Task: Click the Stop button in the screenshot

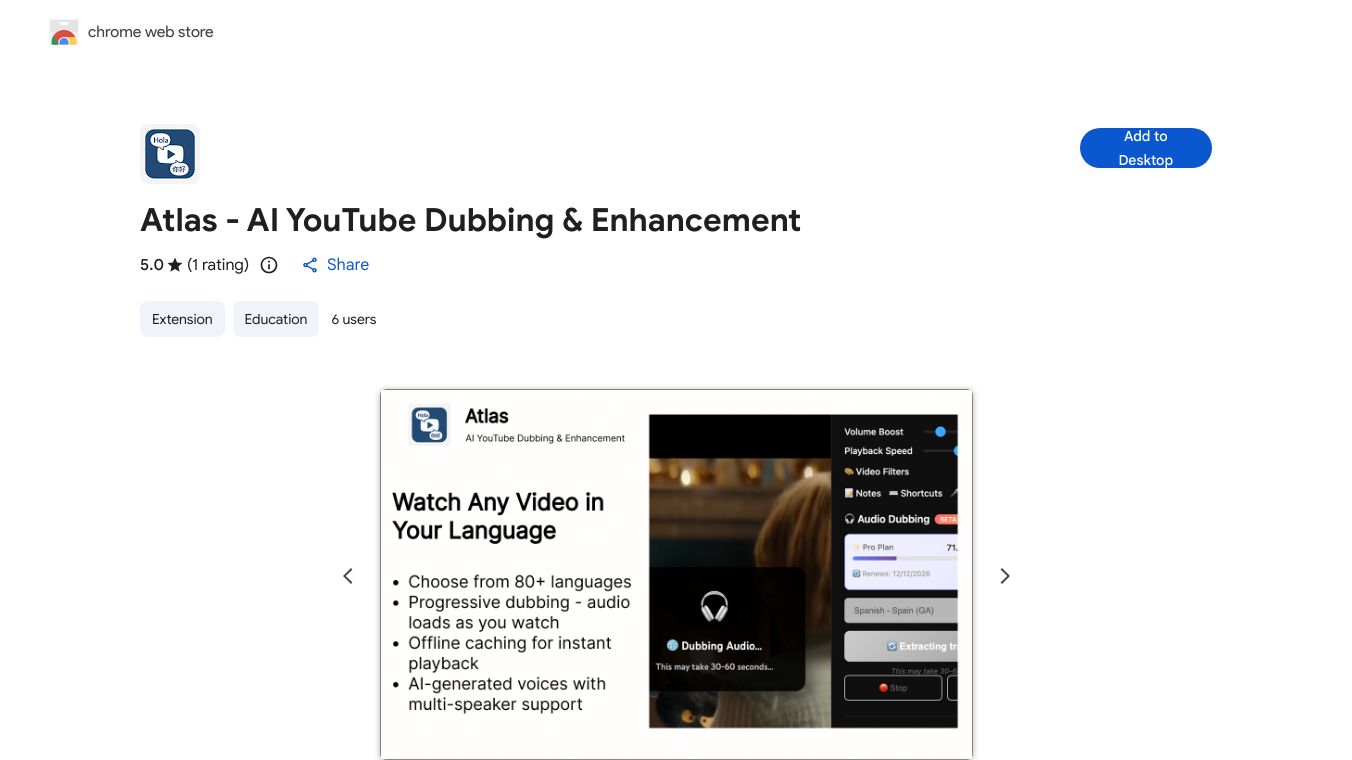Action: (893, 688)
